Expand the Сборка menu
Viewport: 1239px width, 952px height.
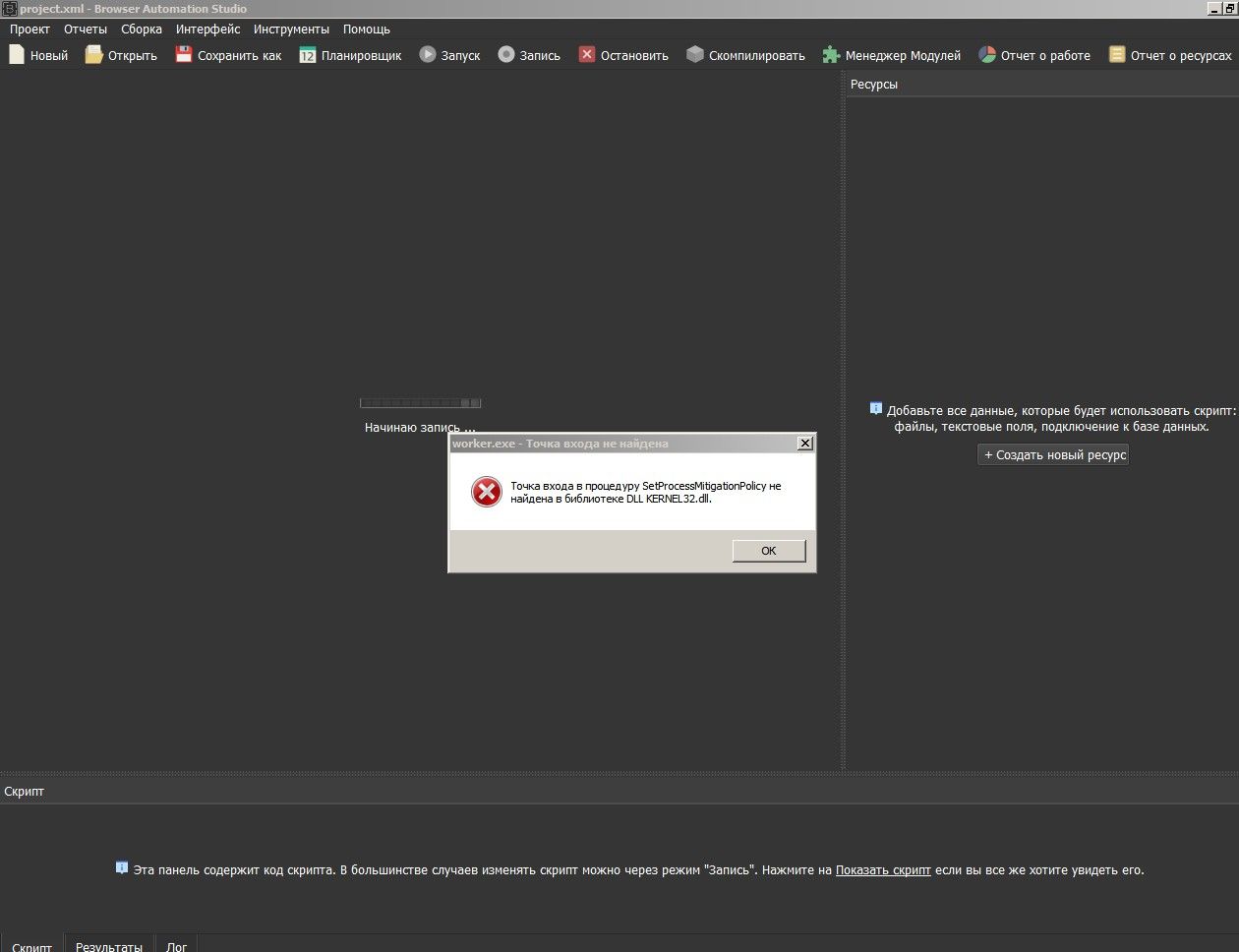tap(142, 30)
